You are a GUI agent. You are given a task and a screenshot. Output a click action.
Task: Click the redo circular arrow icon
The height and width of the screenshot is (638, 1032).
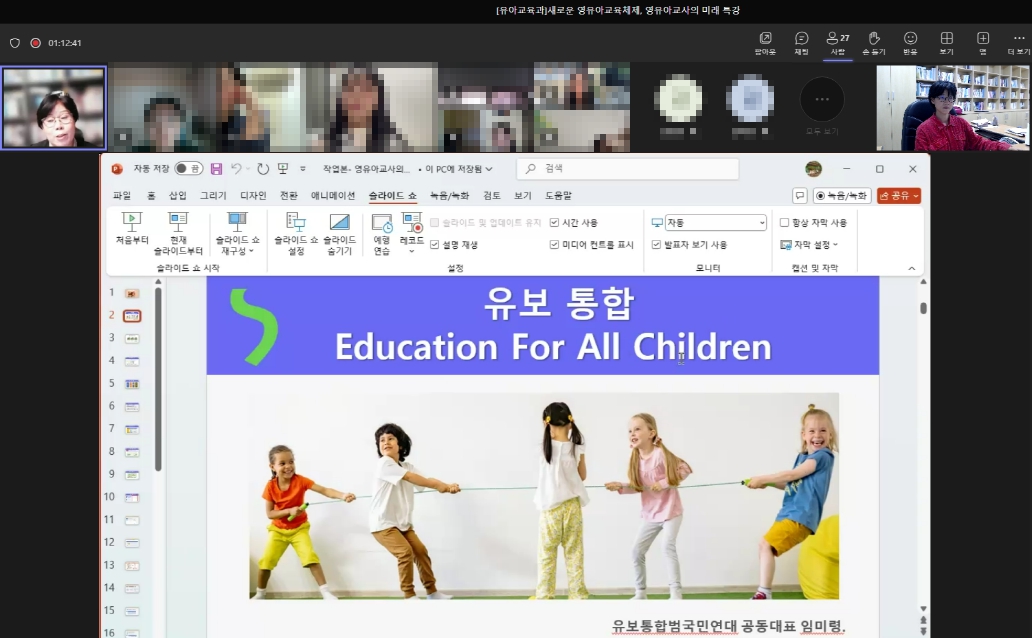click(x=263, y=169)
